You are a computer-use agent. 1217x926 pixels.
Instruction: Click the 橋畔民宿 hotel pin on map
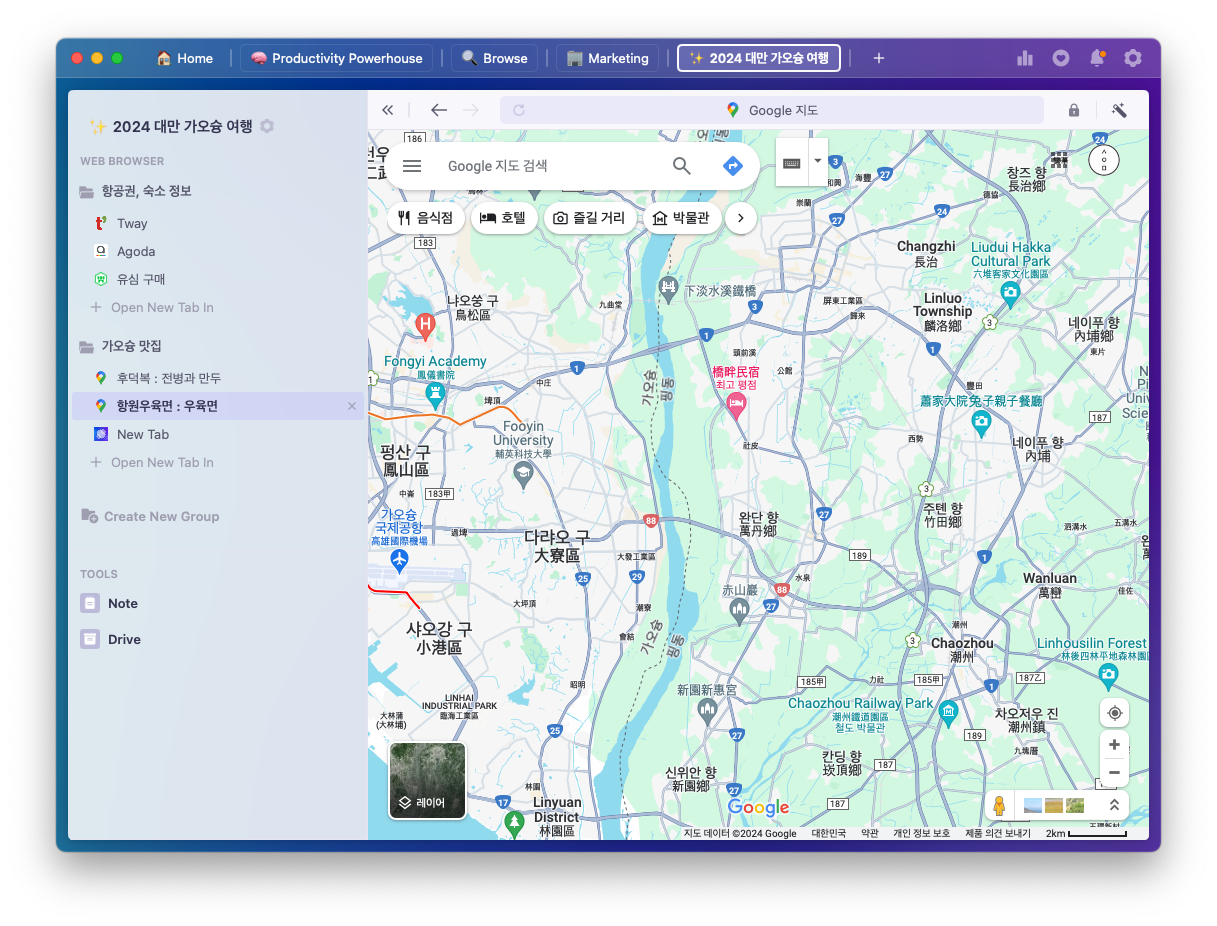pos(737,405)
